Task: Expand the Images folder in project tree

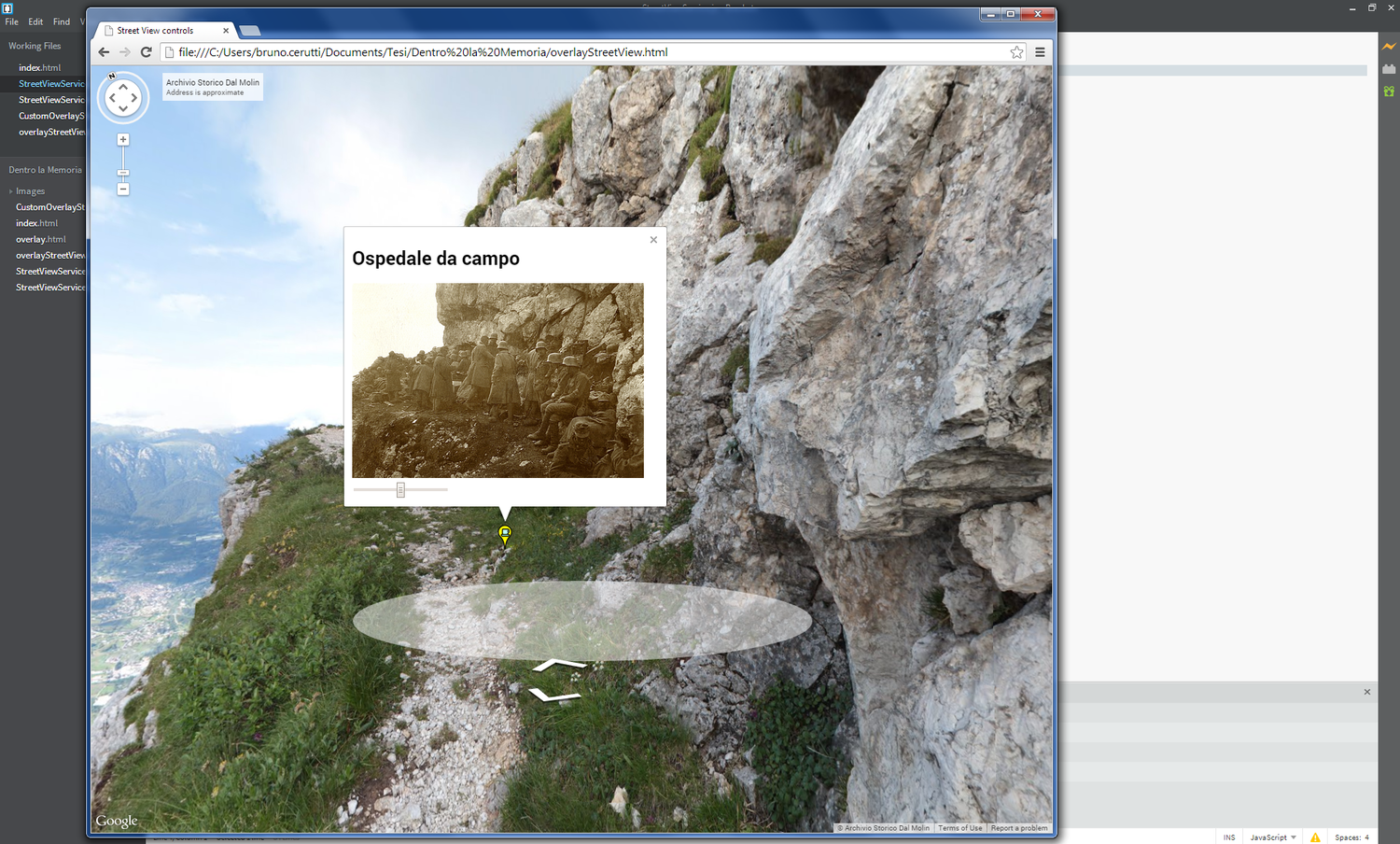Action: [11, 191]
